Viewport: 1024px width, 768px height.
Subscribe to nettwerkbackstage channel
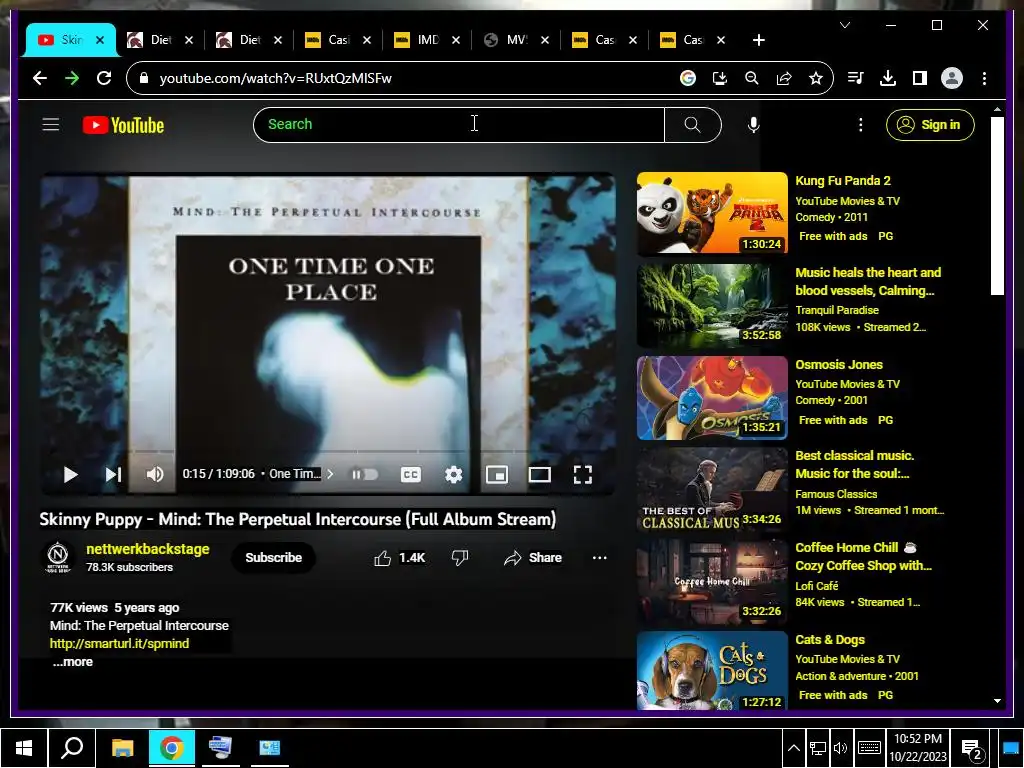pyautogui.click(x=274, y=558)
